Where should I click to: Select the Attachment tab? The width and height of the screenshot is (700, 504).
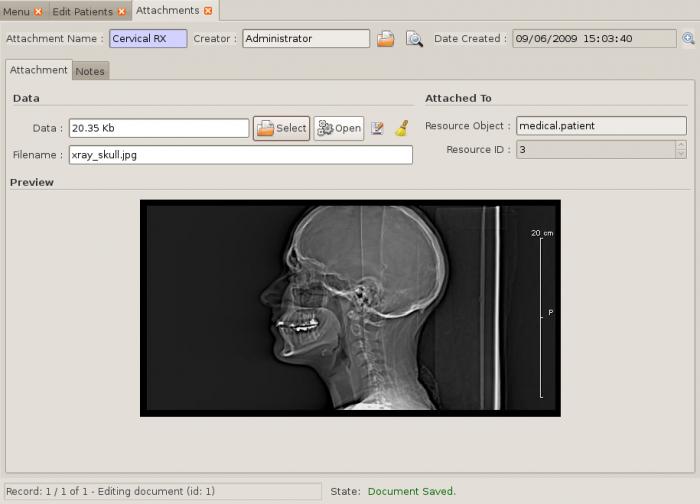[39, 70]
